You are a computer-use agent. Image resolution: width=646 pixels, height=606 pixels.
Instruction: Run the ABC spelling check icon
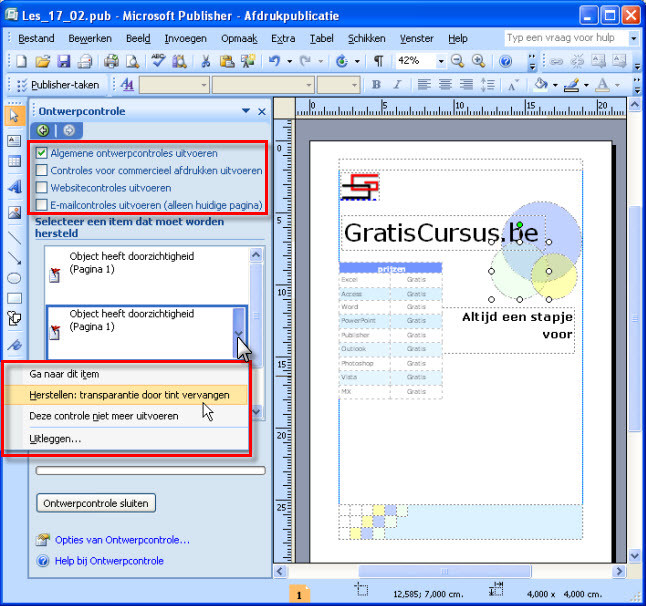[158, 61]
